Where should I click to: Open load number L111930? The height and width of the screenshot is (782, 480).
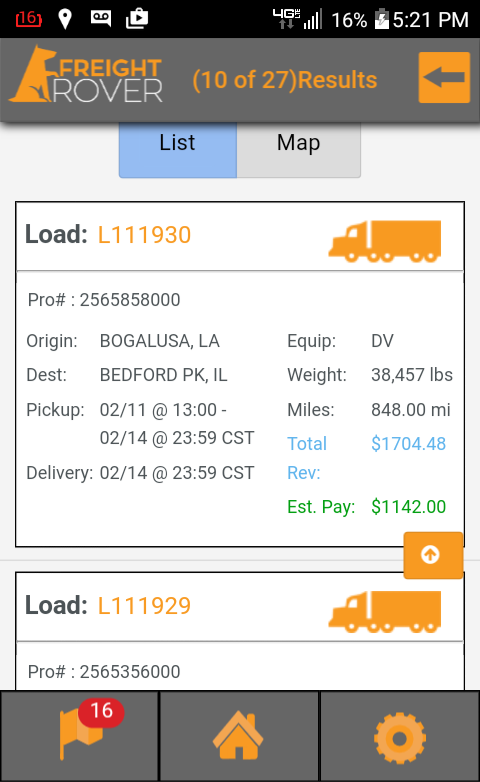tap(144, 235)
